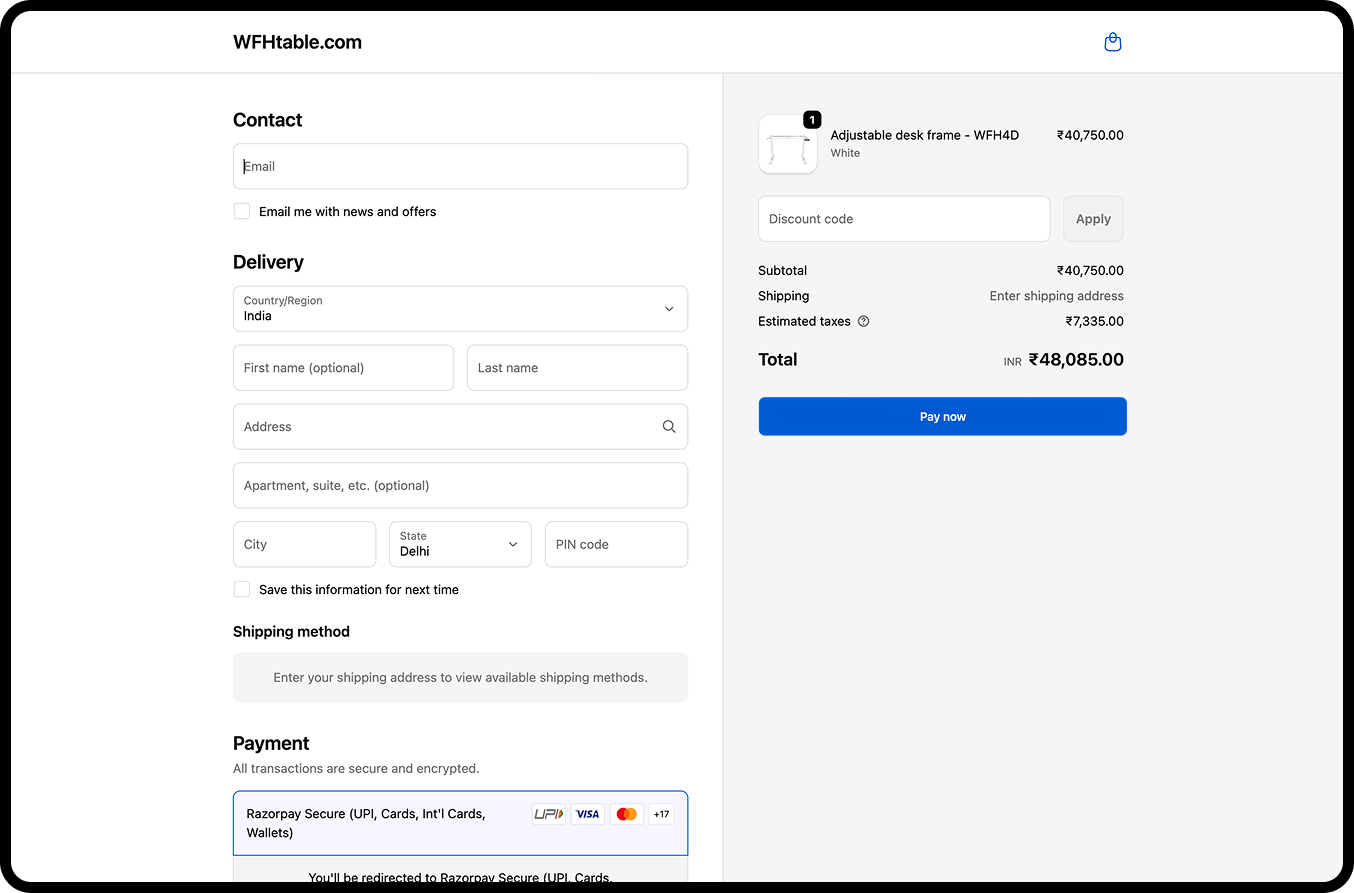Click the Apply discount button
The image size is (1354, 893).
pyautogui.click(x=1093, y=219)
